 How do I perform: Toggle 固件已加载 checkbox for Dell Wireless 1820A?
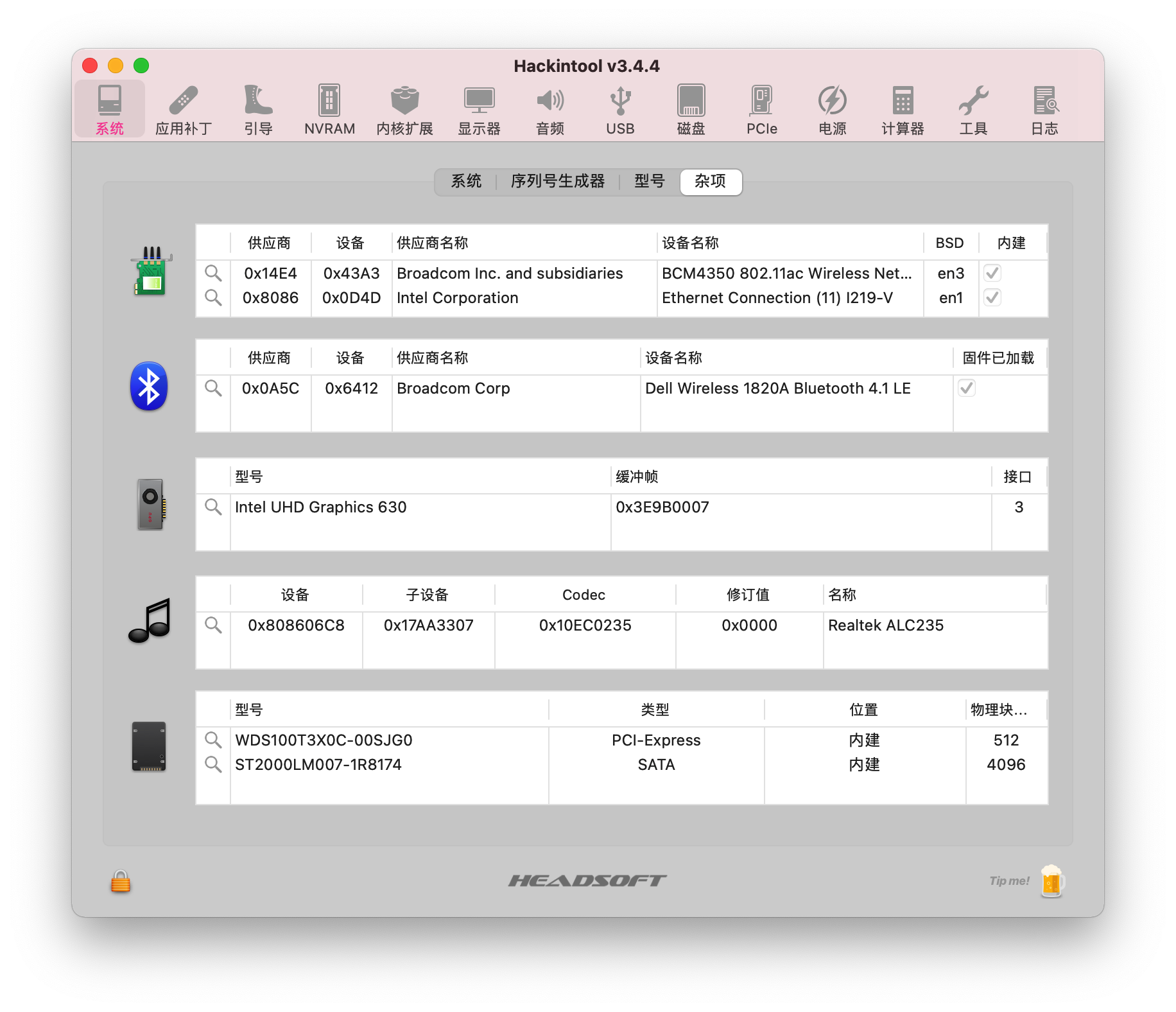(x=967, y=388)
